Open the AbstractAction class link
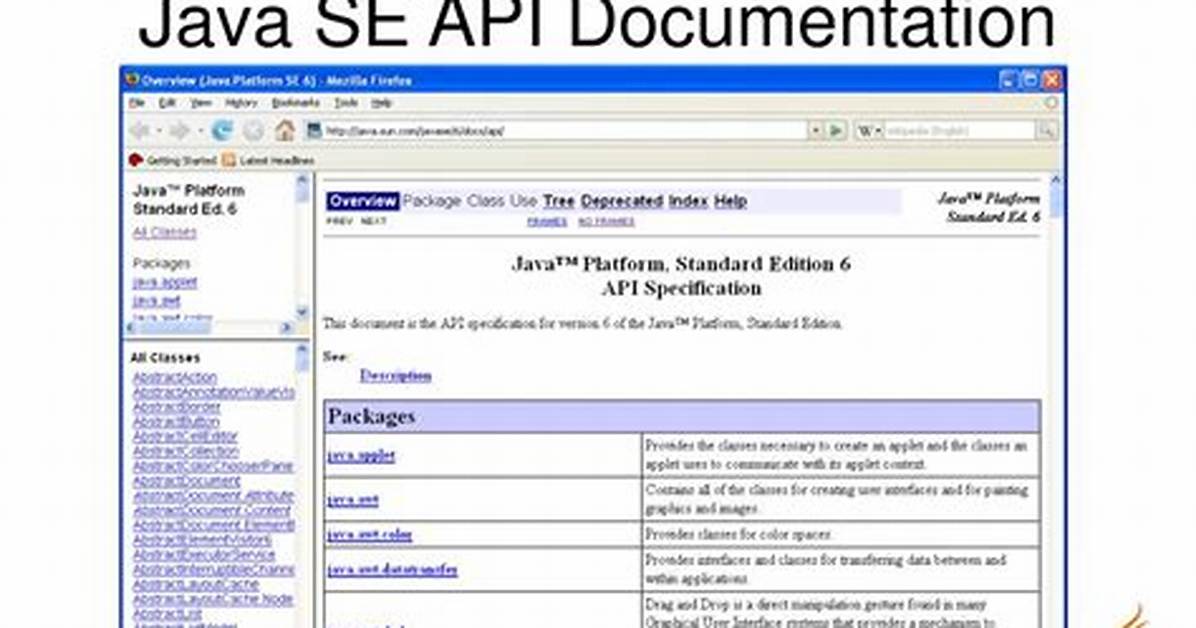Viewport: 1196px width, 628px height. coord(175,378)
